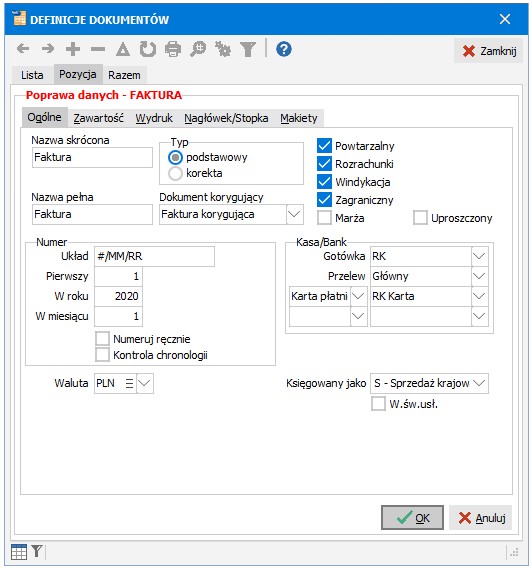Viewport: 532px width, 570px height.
Task: Open the Lista tab
Action: pyautogui.click(x=32, y=75)
